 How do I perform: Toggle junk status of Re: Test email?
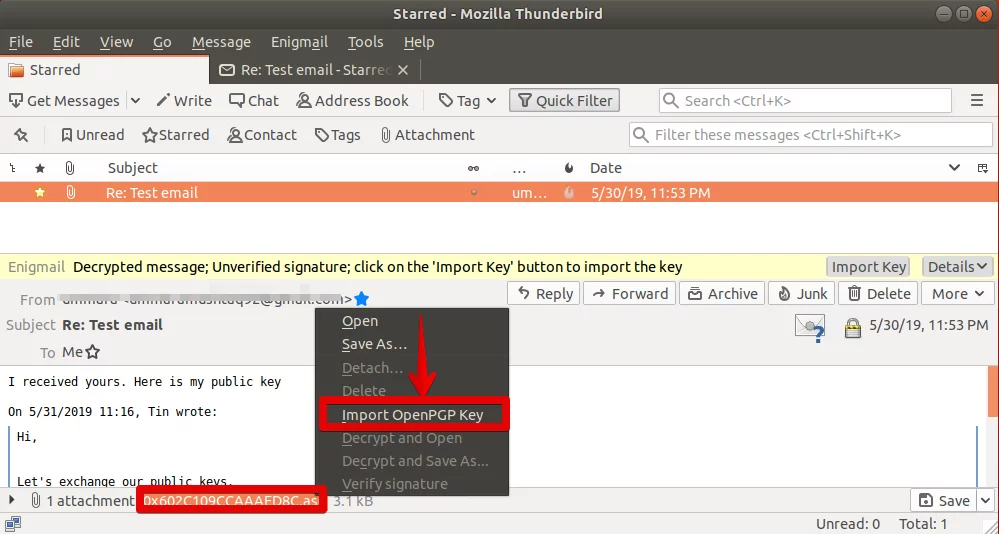click(x=569, y=192)
